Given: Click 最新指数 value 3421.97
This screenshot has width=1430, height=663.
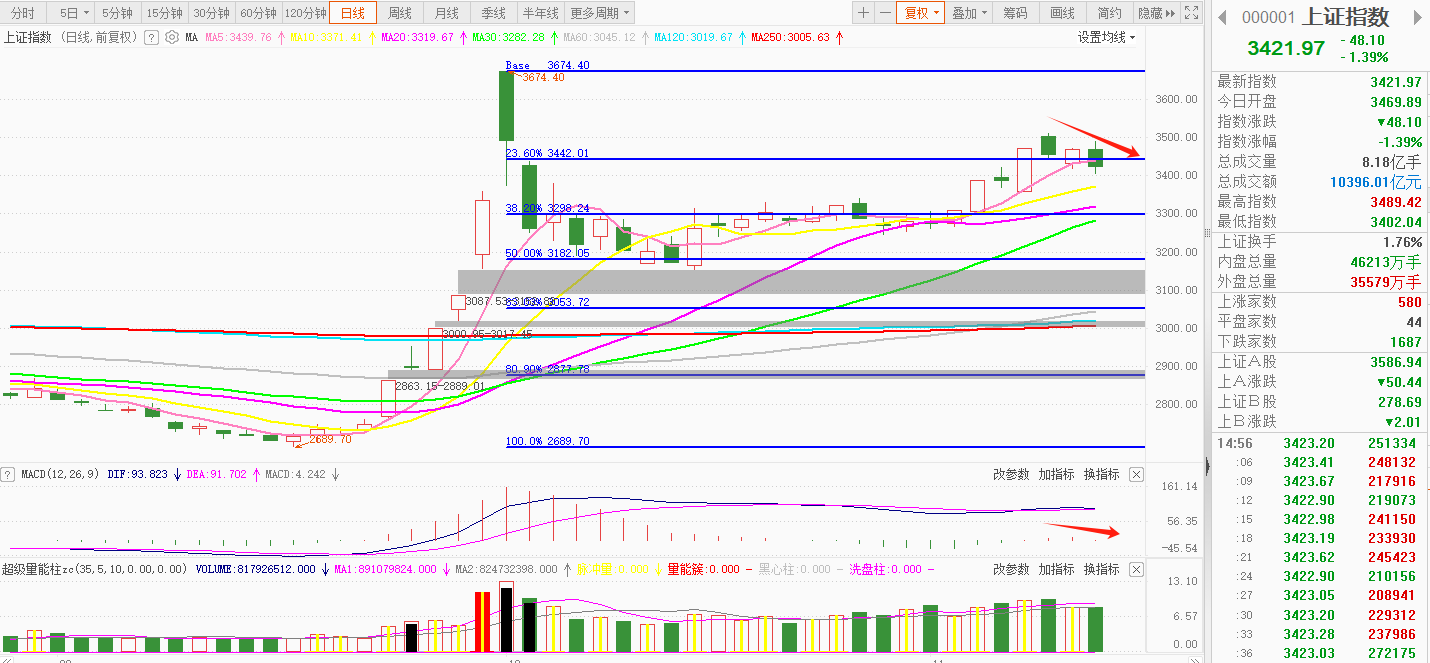Looking at the screenshot, I should coord(1395,82).
